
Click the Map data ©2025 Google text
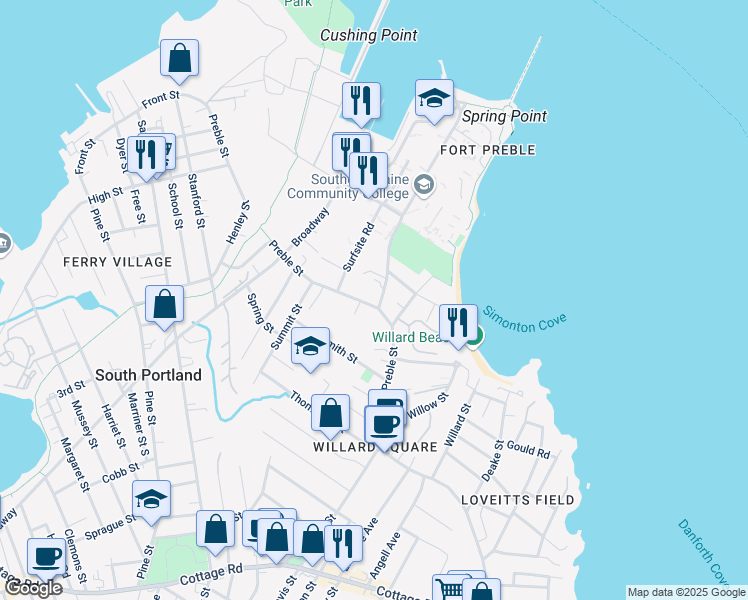(686, 592)
